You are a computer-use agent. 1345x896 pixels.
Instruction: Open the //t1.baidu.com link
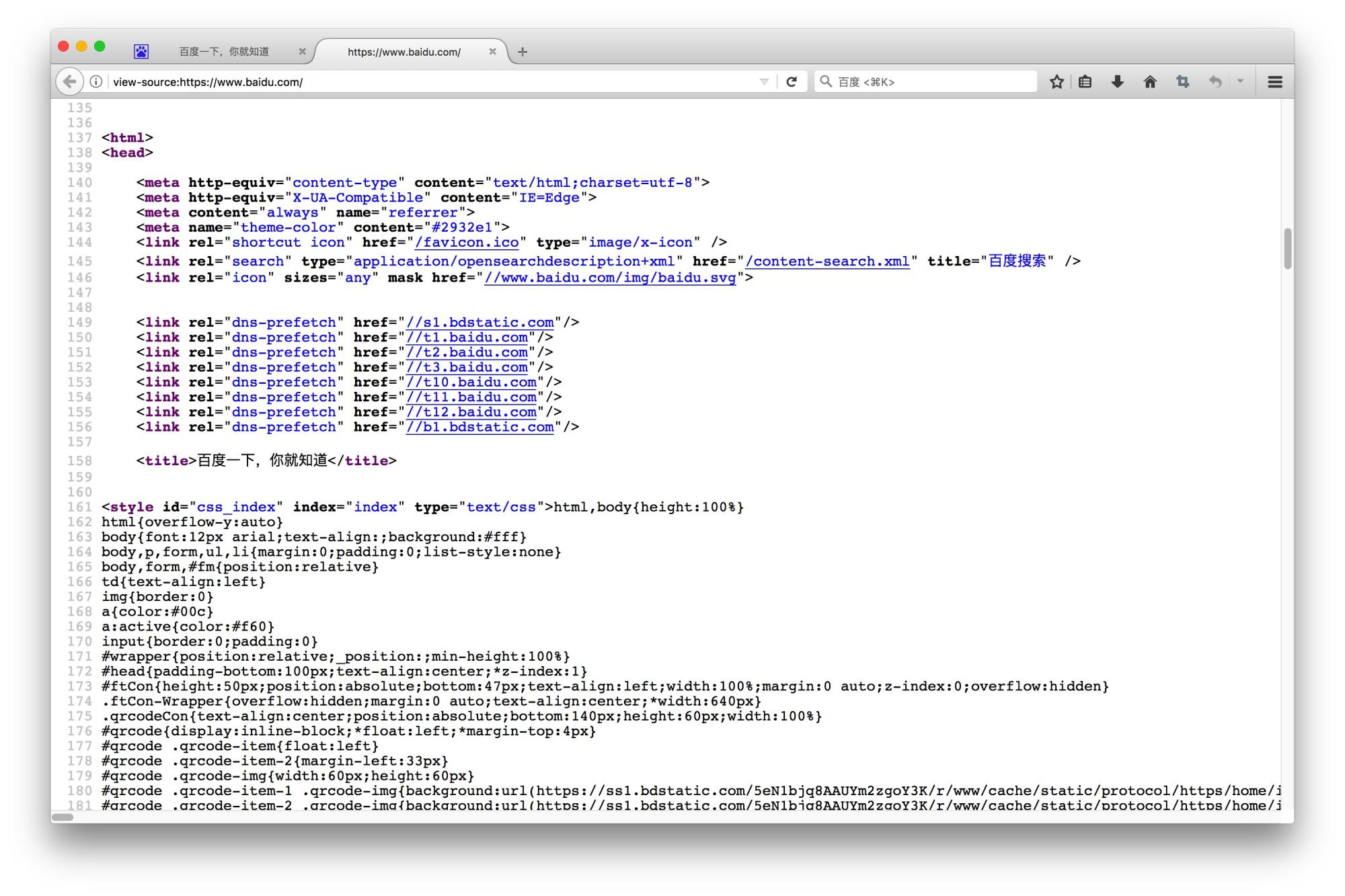click(467, 337)
